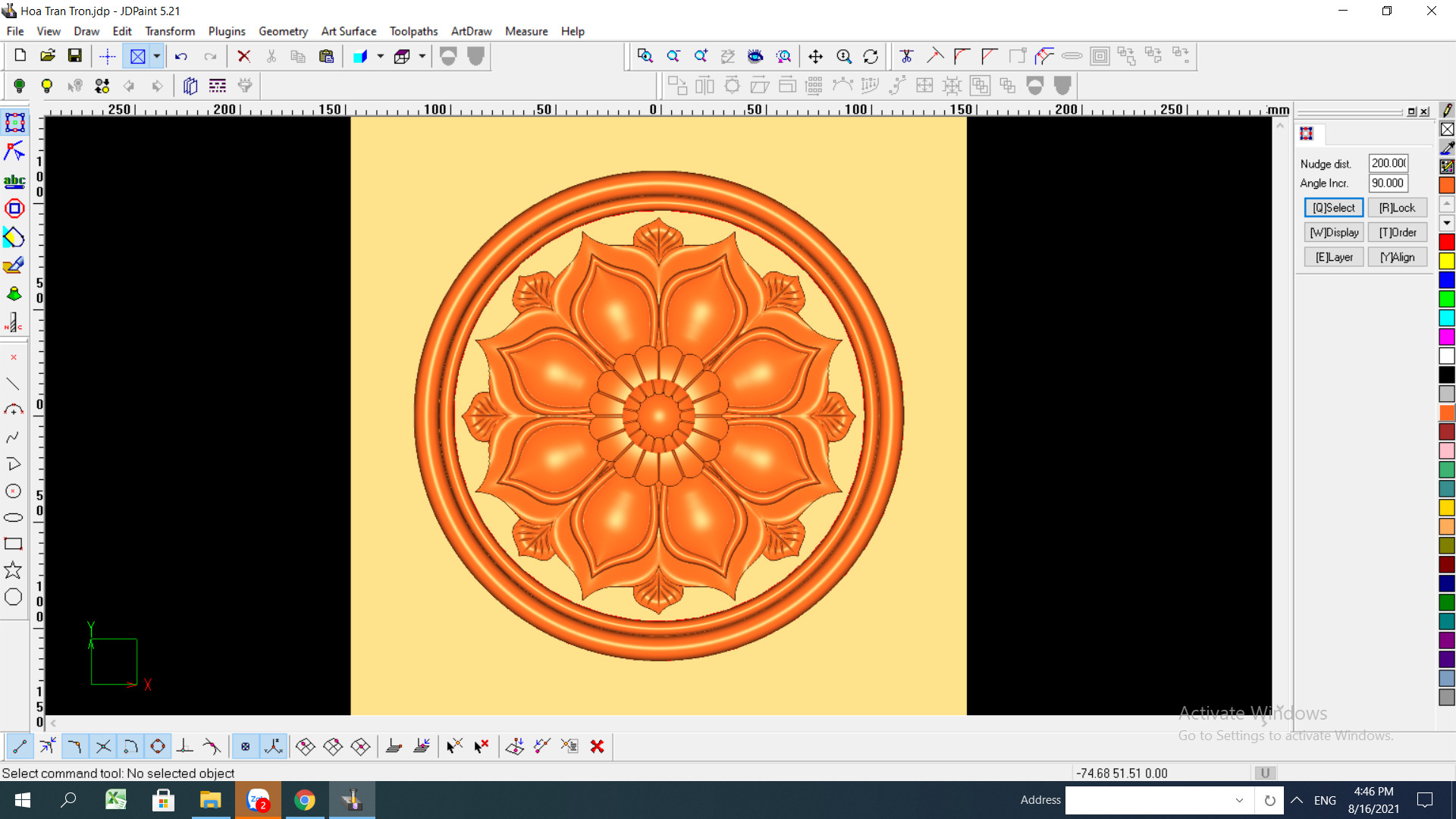
Task: Select the arc drawing tool
Action: 13,410
